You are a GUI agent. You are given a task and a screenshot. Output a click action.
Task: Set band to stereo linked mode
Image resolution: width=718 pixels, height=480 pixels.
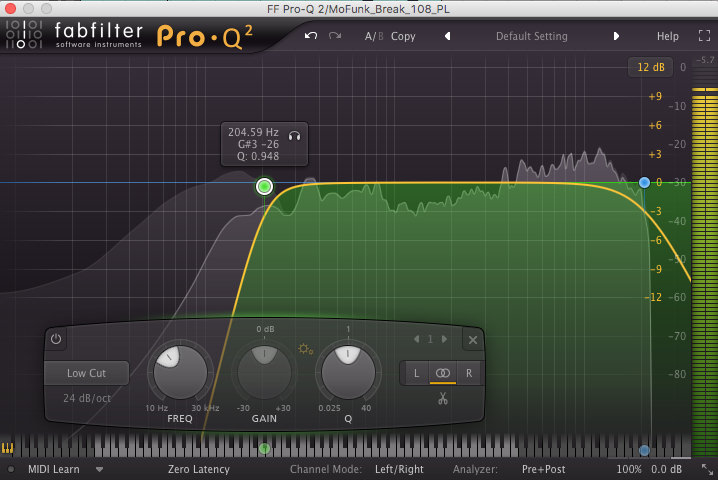tap(443, 373)
